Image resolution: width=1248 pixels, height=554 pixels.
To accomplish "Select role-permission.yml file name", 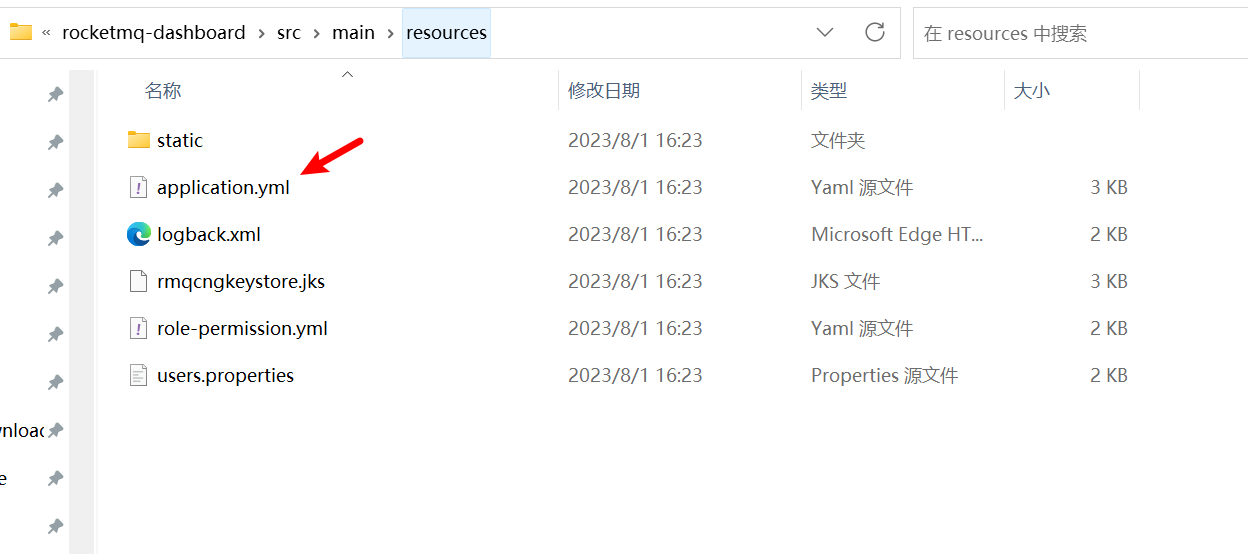I will click(242, 328).
